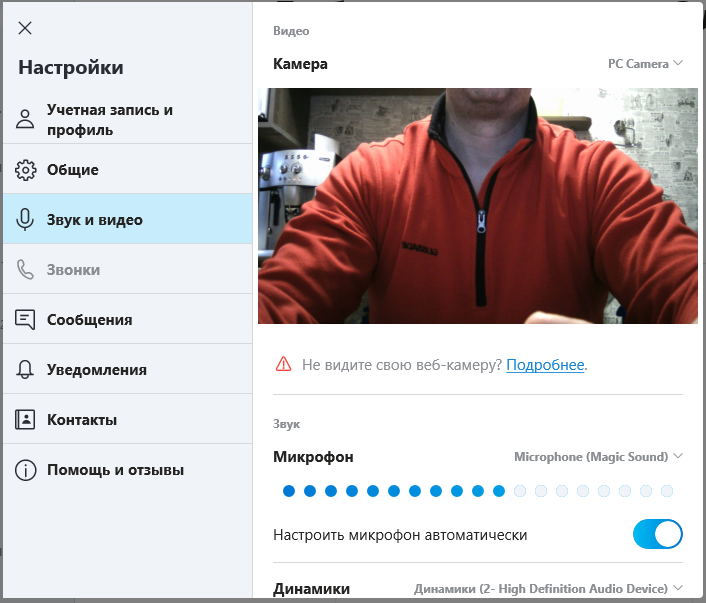Follow the Подробнее webcam help link
The height and width of the screenshot is (603, 706).
tap(545, 364)
